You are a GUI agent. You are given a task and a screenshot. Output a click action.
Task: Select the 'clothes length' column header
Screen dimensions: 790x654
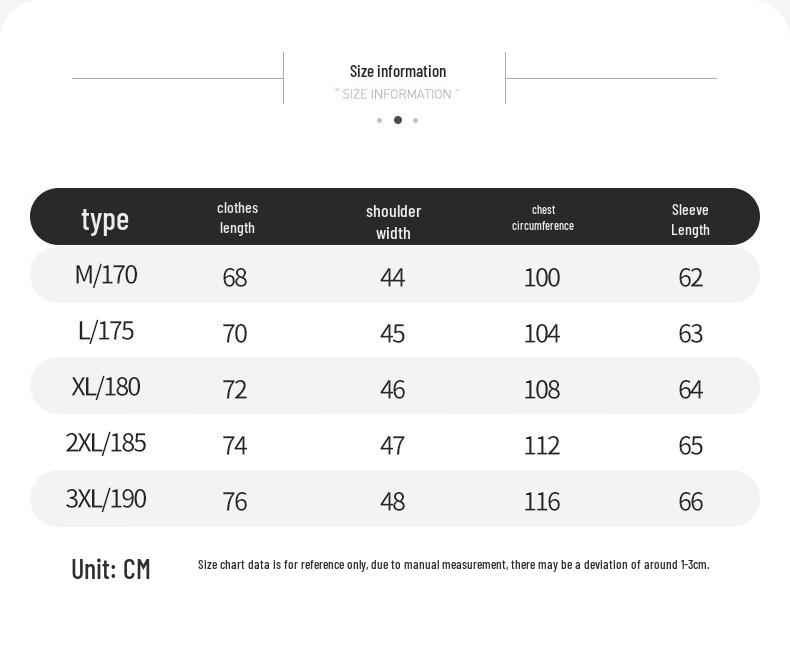[x=237, y=218]
